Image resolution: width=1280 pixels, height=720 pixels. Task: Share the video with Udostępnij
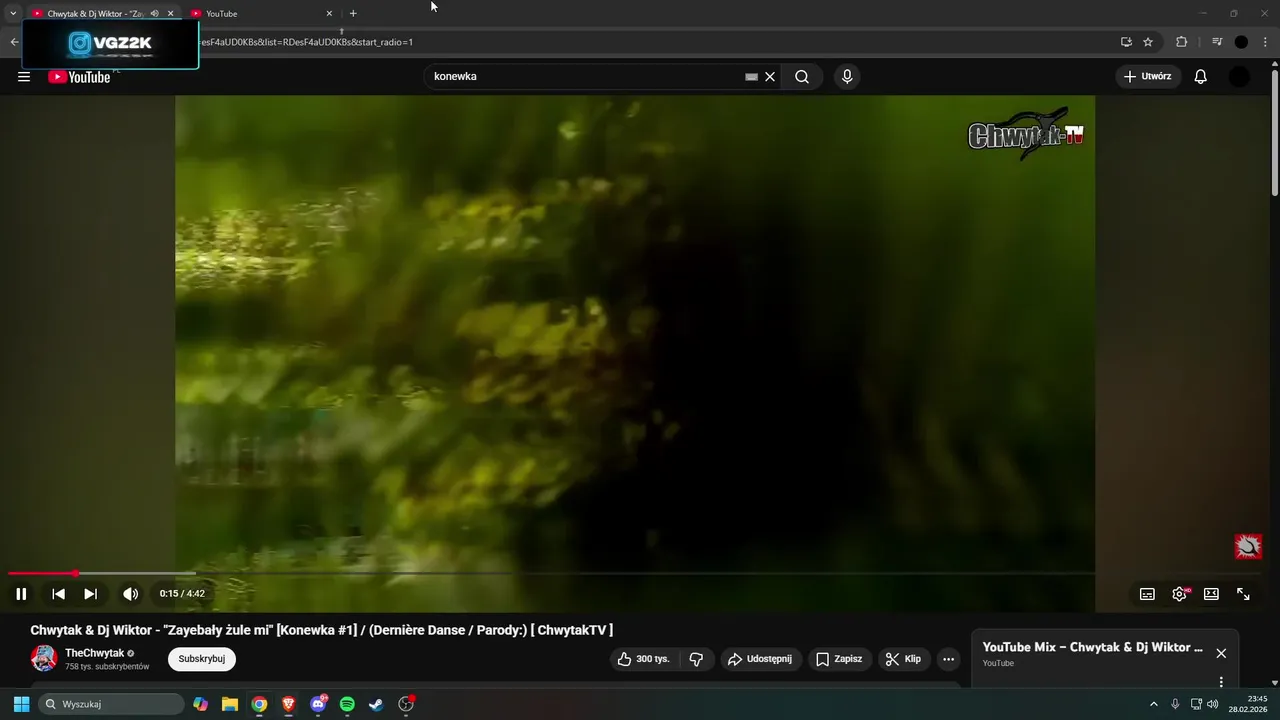[760, 659]
